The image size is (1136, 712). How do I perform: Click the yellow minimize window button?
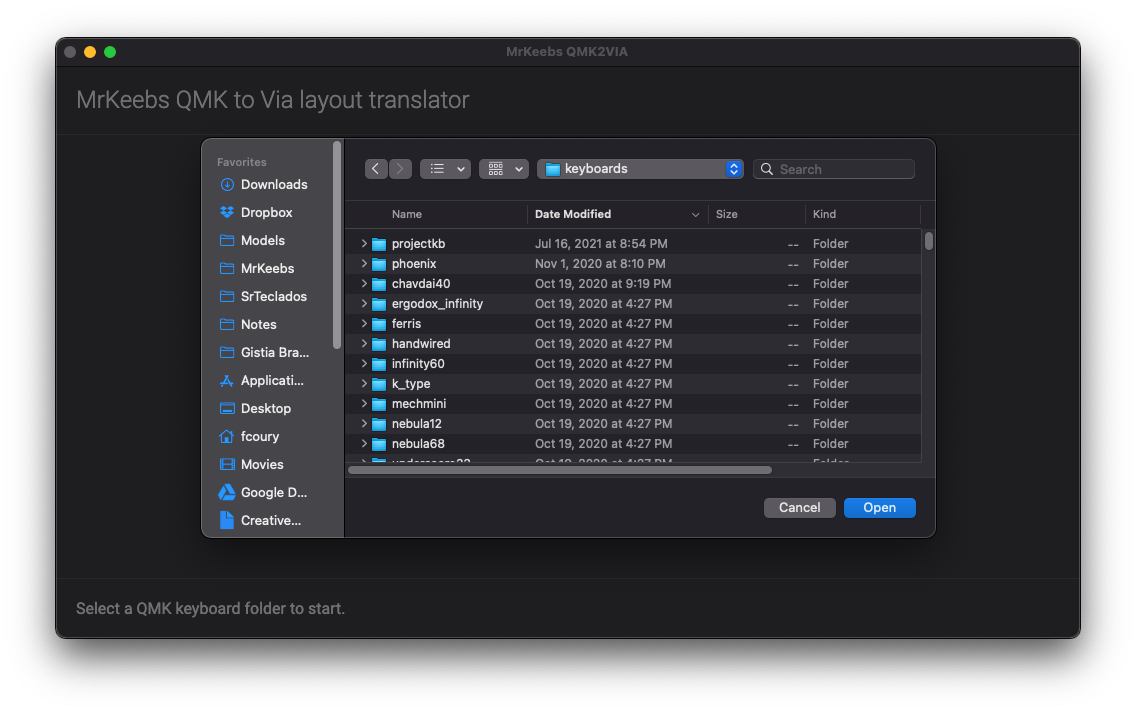tap(90, 52)
